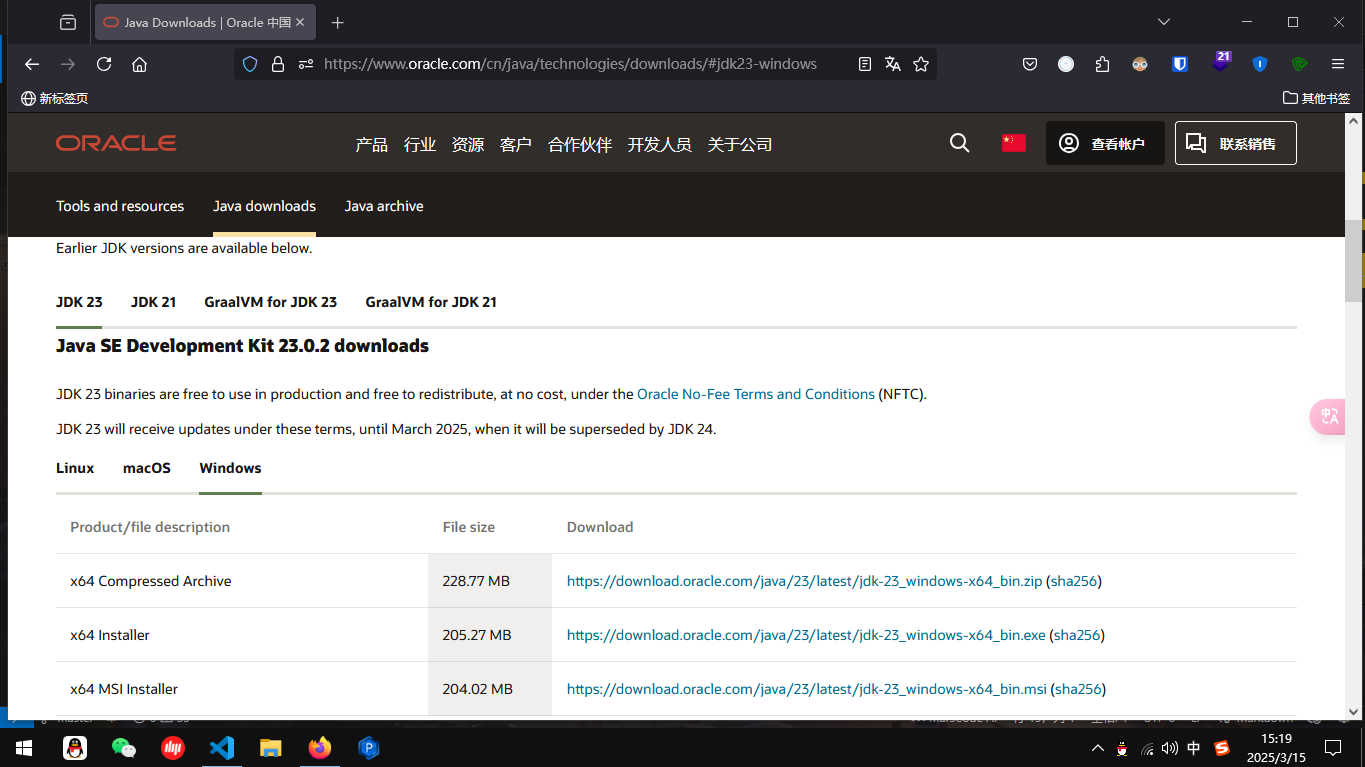This screenshot has width=1365, height=767.
Task: Select the Java downloads section tab
Action: click(264, 206)
